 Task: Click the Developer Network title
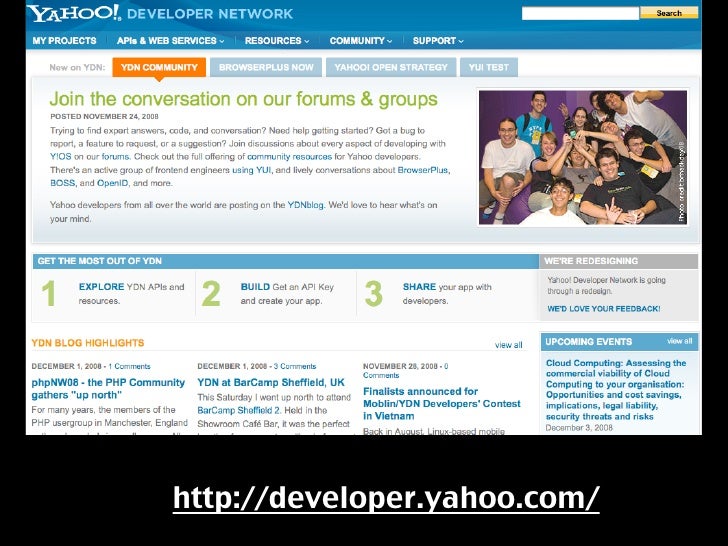(210, 14)
